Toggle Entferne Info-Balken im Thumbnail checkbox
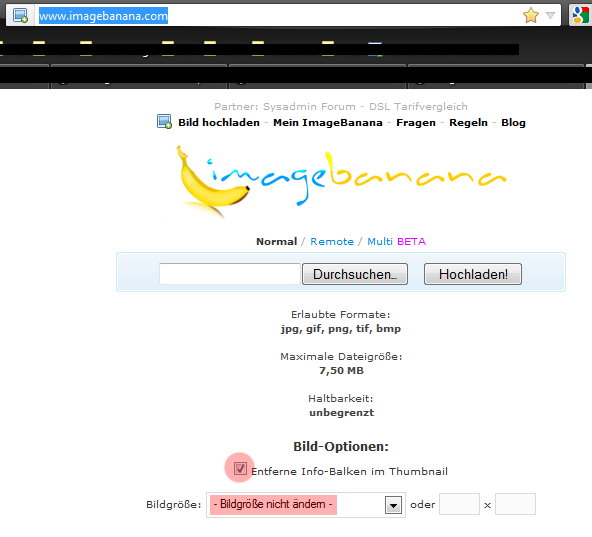The height and width of the screenshot is (537, 592). coord(240,468)
